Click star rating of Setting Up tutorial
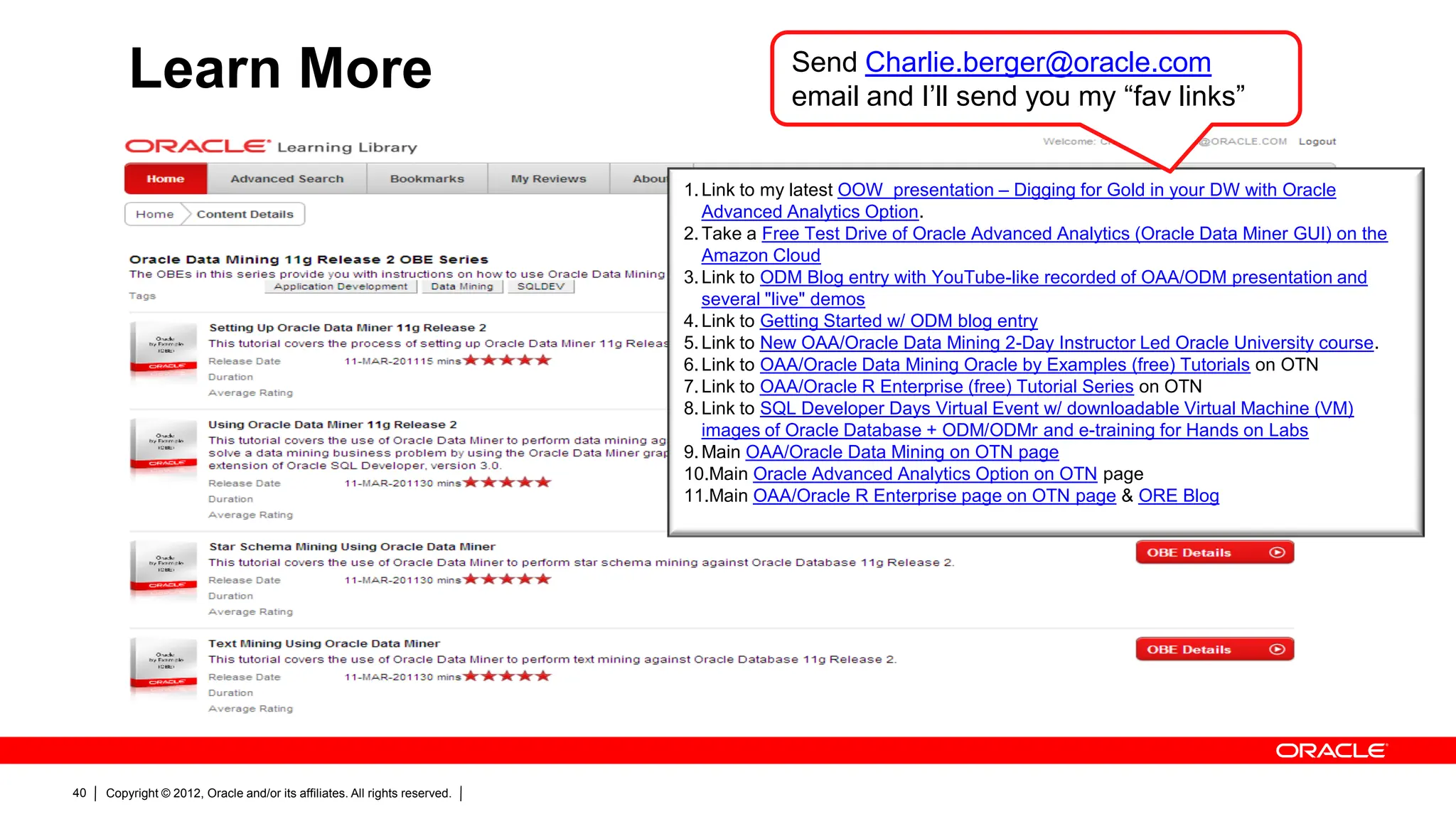Viewport: 1456px width, 819px height. coord(507,360)
